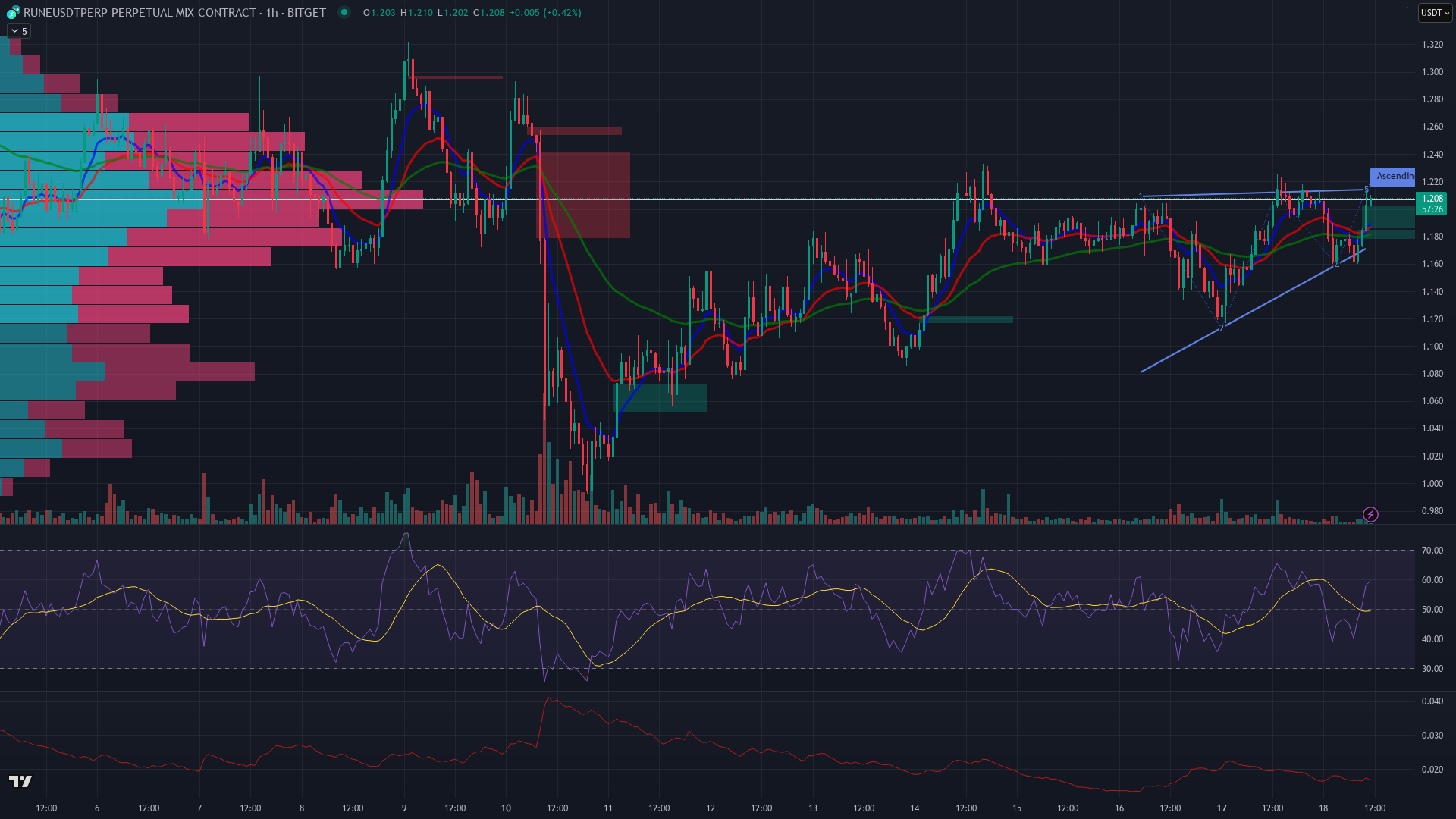Image resolution: width=1456 pixels, height=819 pixels.
Task: Click the 1.320 price axis label
Action: pos(1432,45)
